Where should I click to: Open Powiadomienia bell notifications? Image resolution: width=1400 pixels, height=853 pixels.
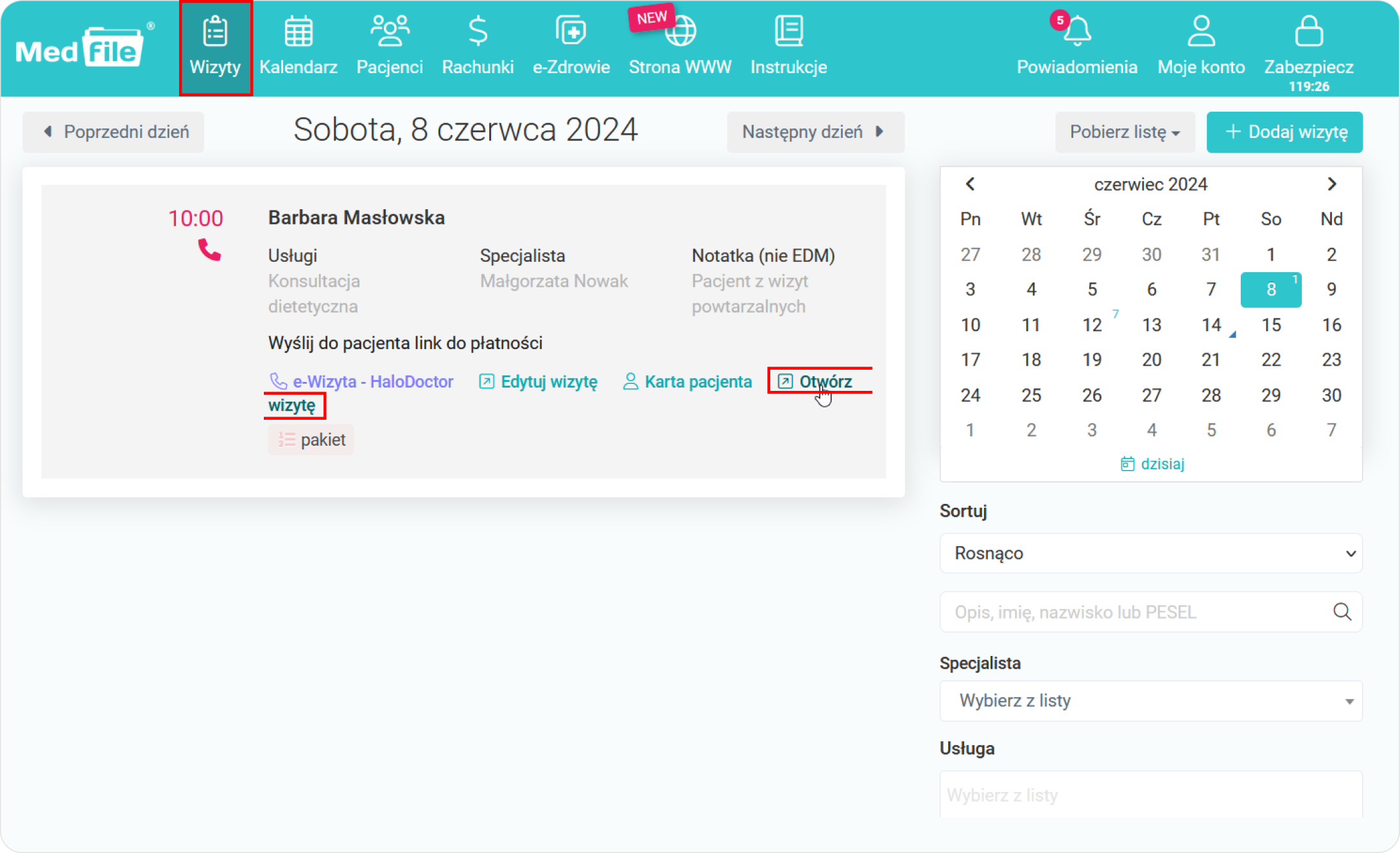pos(1076,45)
